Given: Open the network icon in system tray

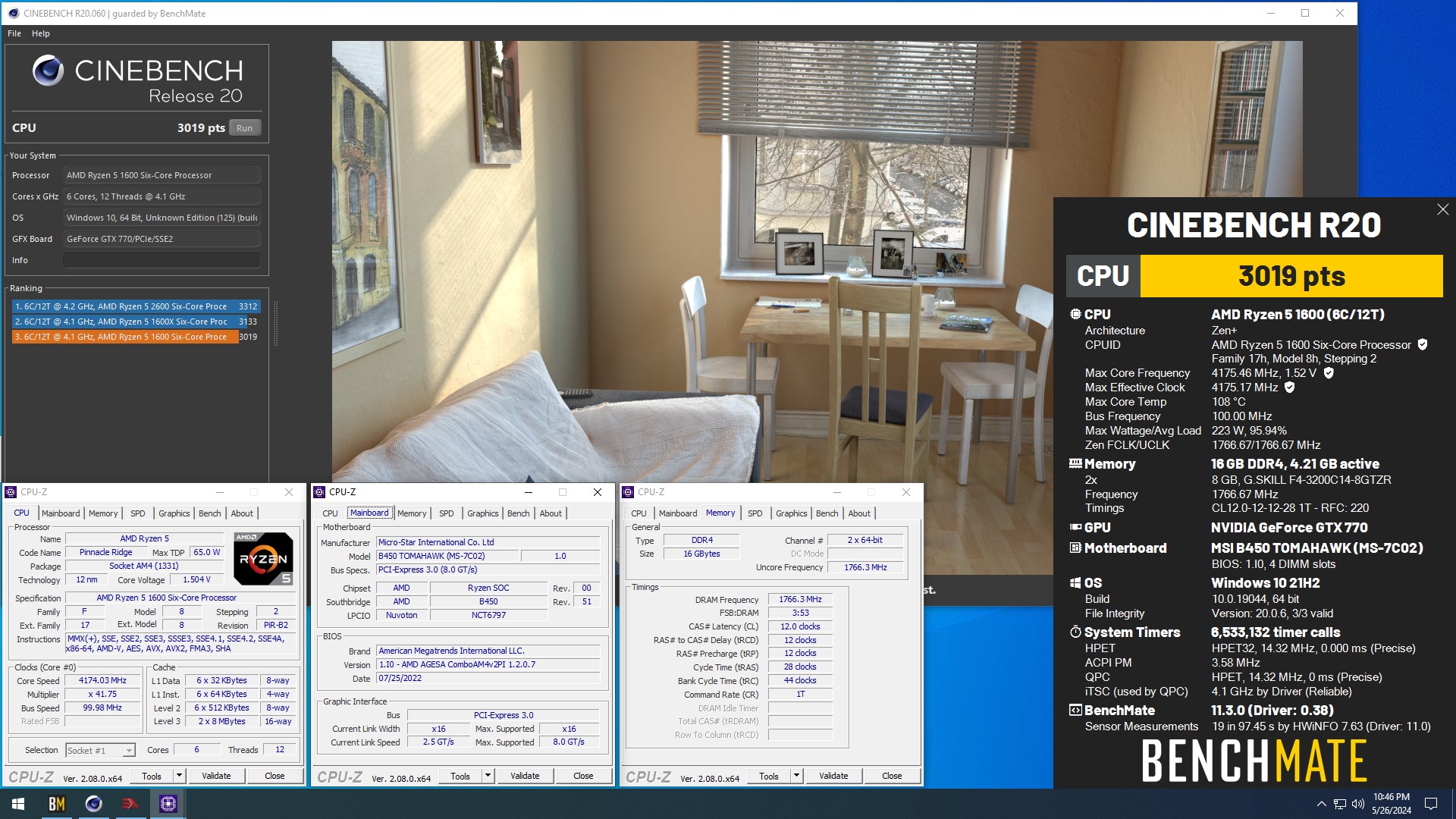Looking at the screenshot, I should pos(1340,804).
